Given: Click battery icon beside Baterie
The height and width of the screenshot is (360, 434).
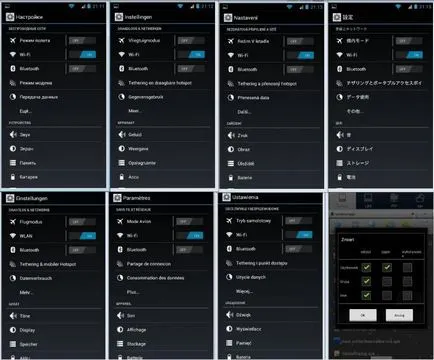Looking at the screenshot, I should [x=231, y=178].
